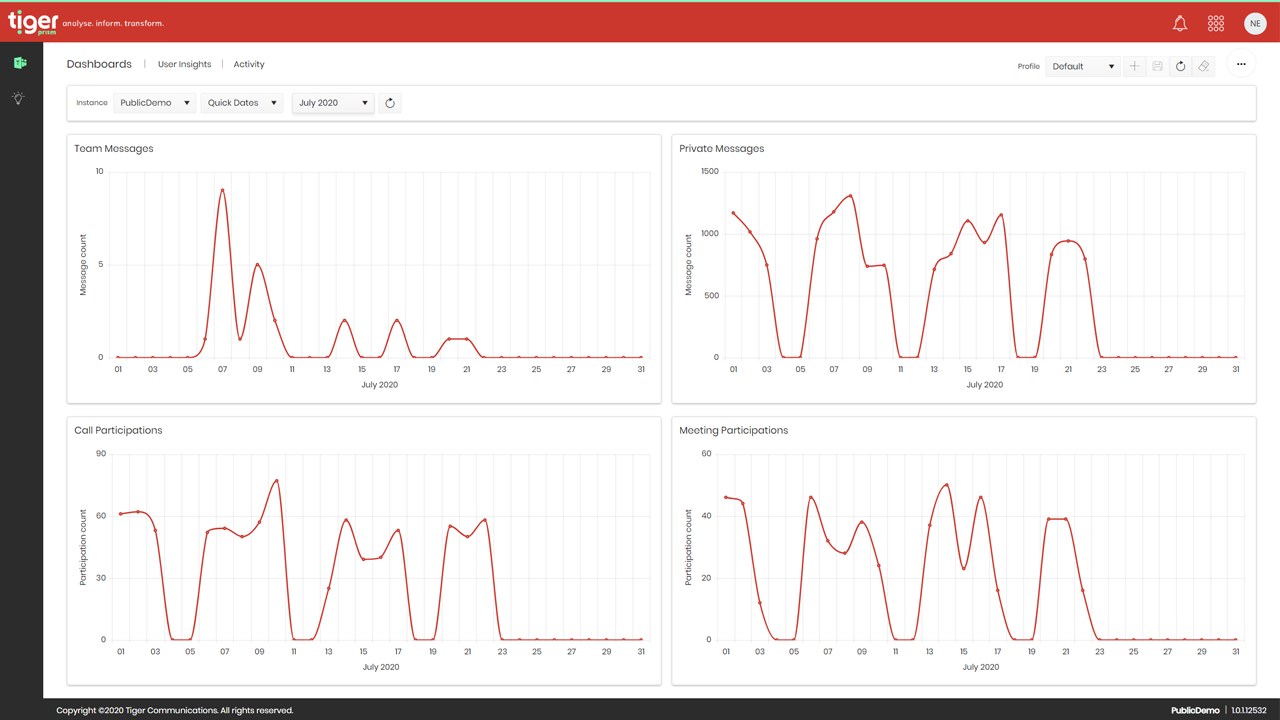Image resolution: width=1280 pixels, height=720 pixels.
Task: Expand the July 2020 date selector
Action: coord(333,103)
